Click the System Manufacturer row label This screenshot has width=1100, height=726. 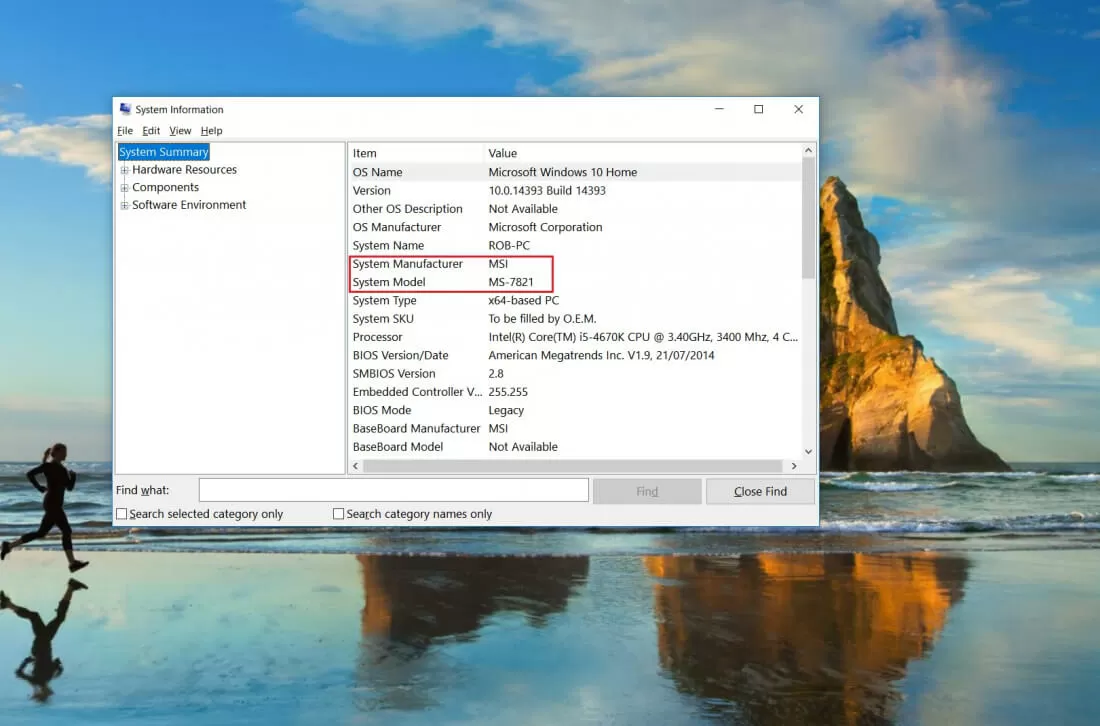(x=408, y=263)
